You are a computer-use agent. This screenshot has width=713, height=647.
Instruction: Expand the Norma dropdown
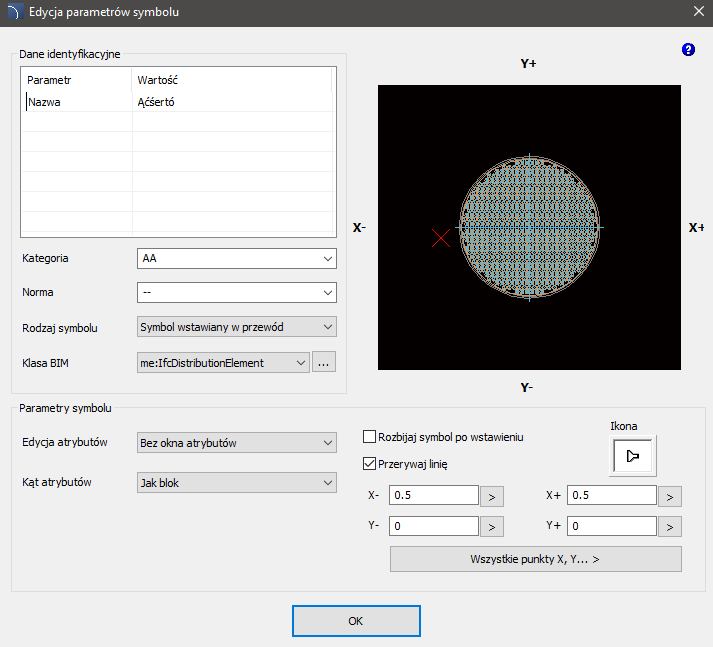(236, 293)
